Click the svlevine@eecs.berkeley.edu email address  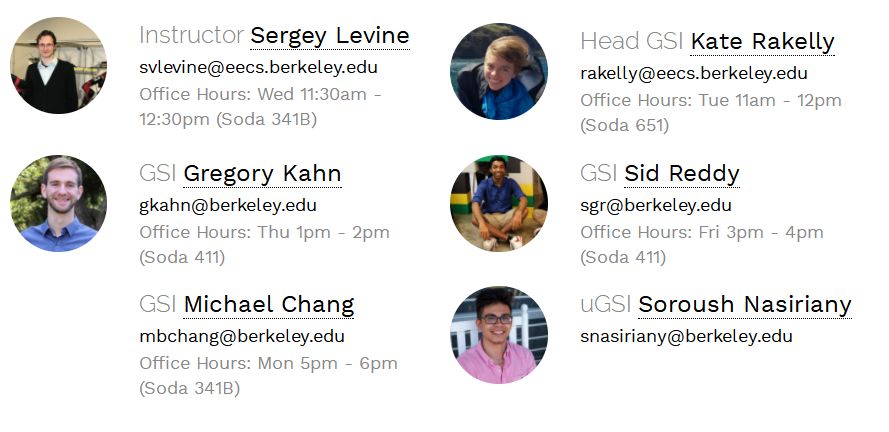click(258, 67)
